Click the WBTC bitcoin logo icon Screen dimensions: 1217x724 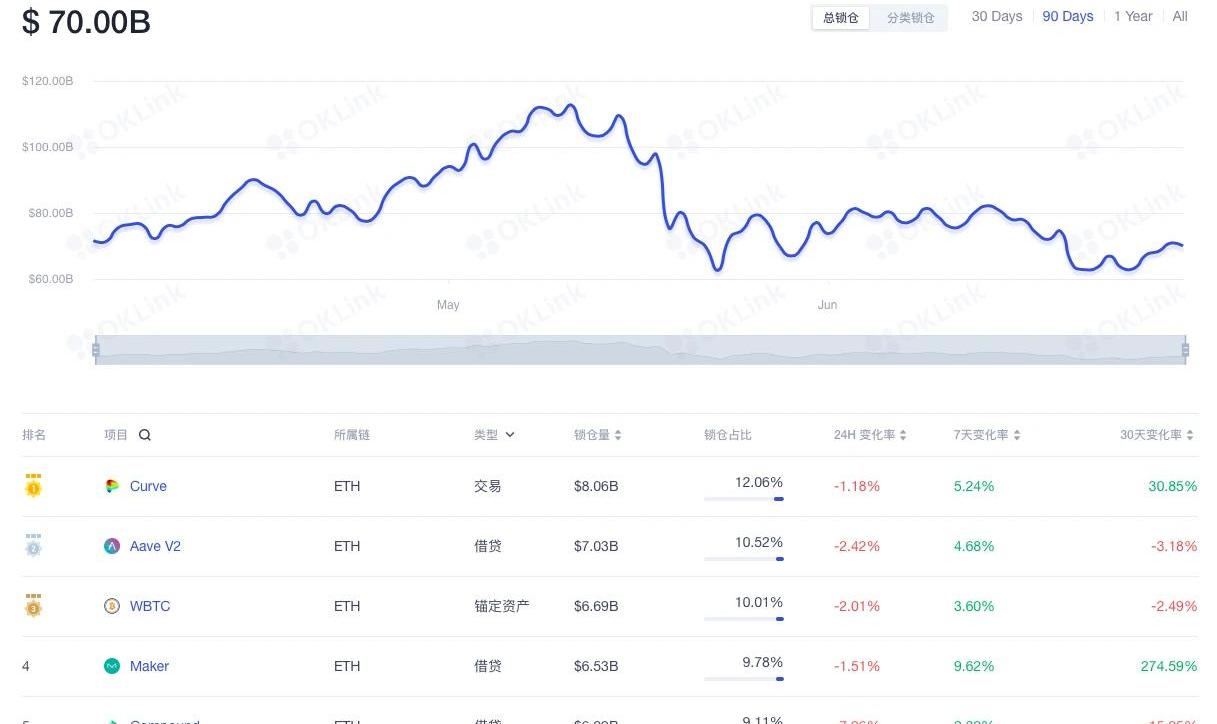click(112, 606)
